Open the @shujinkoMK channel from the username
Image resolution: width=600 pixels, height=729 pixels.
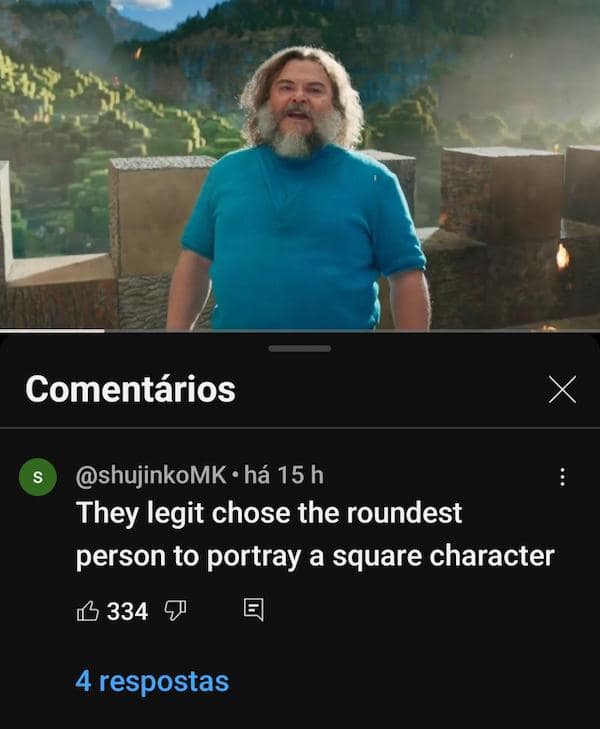[151, 476]
